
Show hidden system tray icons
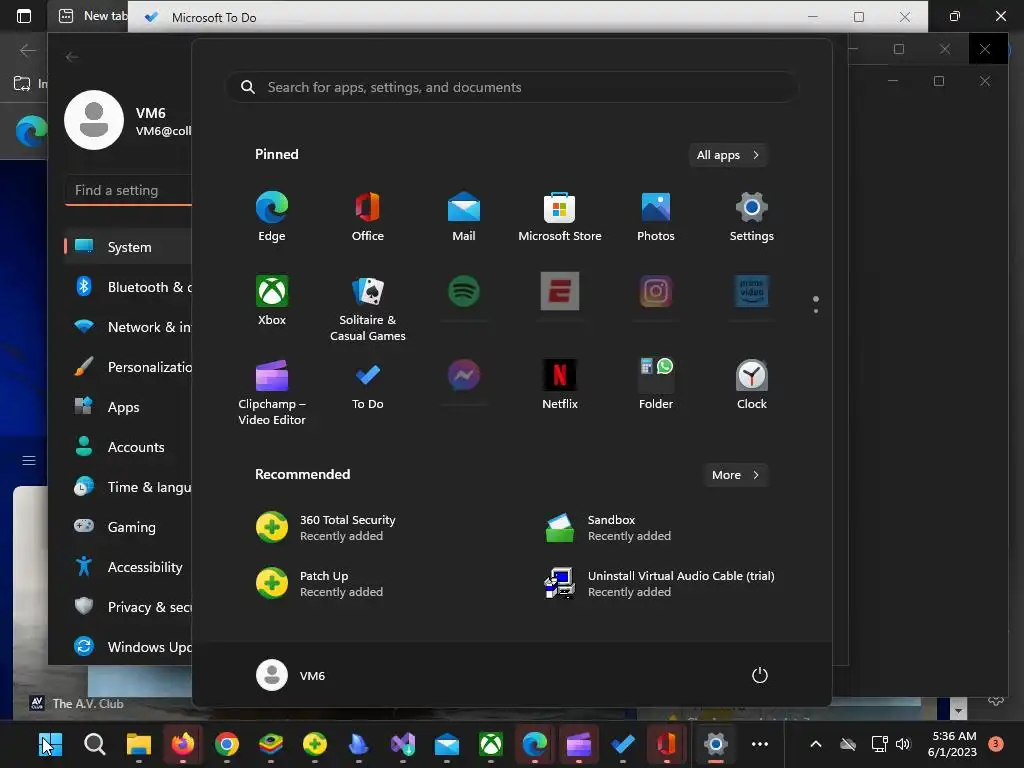[x=816, y=744]
